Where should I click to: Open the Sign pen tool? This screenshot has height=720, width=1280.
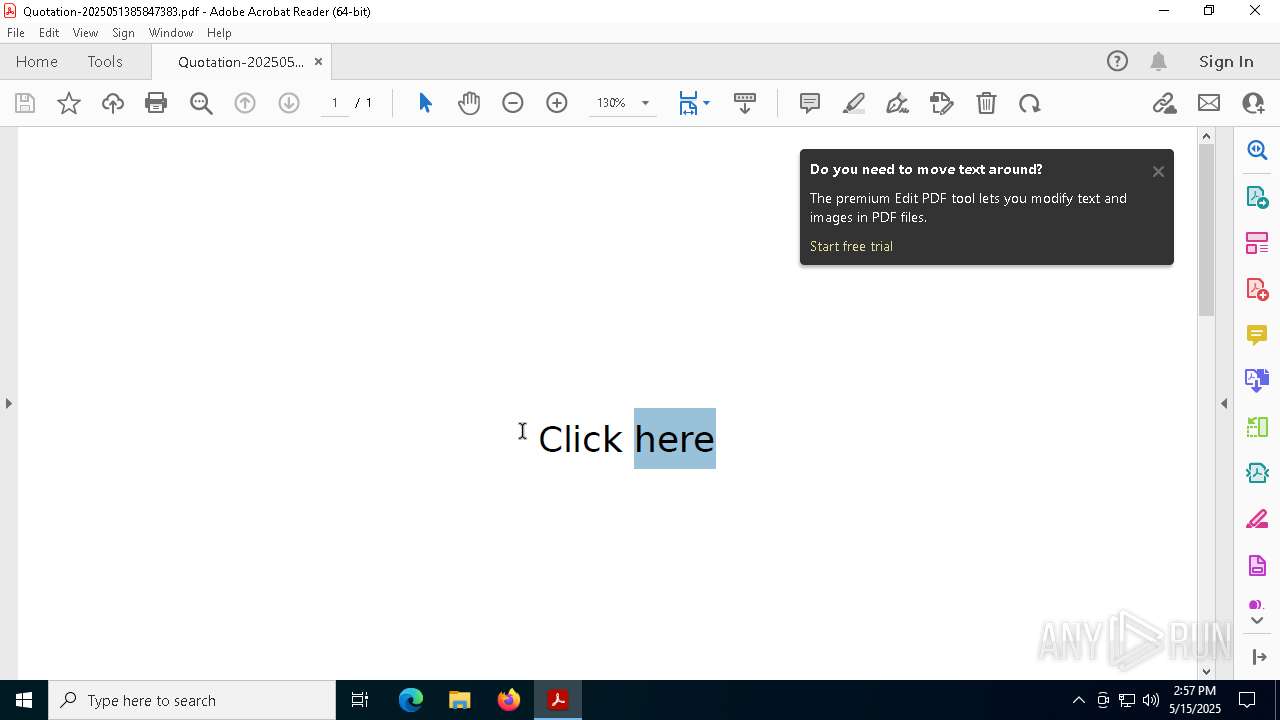[x=898, y=103]
